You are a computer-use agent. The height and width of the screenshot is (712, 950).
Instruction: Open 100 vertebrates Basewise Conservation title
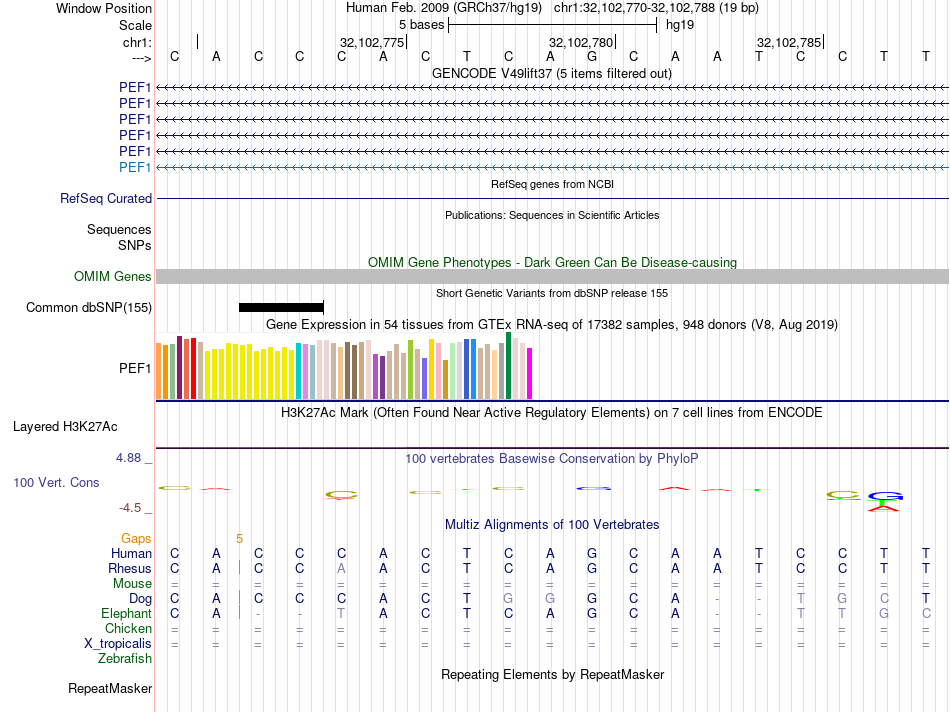click(x=551, y=459)
